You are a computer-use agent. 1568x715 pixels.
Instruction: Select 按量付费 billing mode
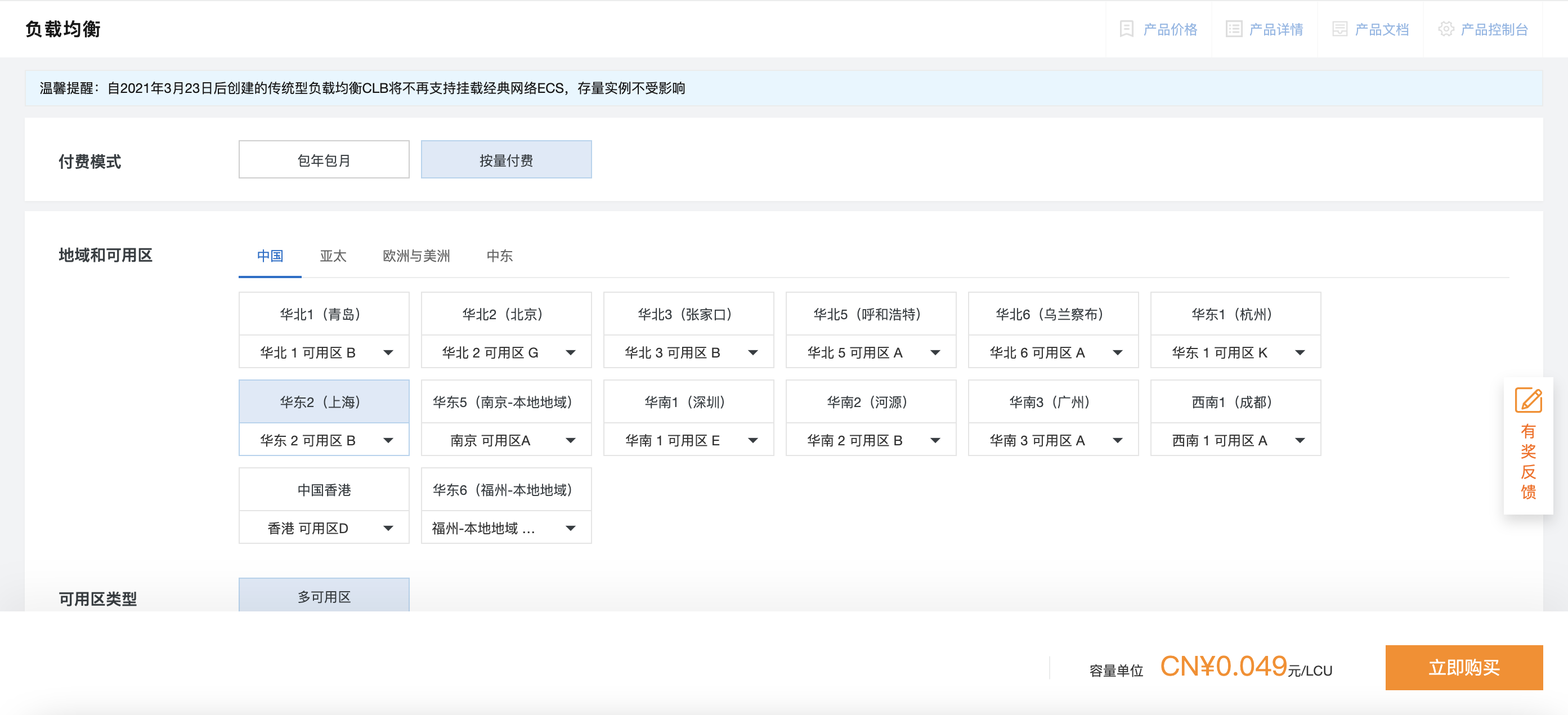point(506,159)
